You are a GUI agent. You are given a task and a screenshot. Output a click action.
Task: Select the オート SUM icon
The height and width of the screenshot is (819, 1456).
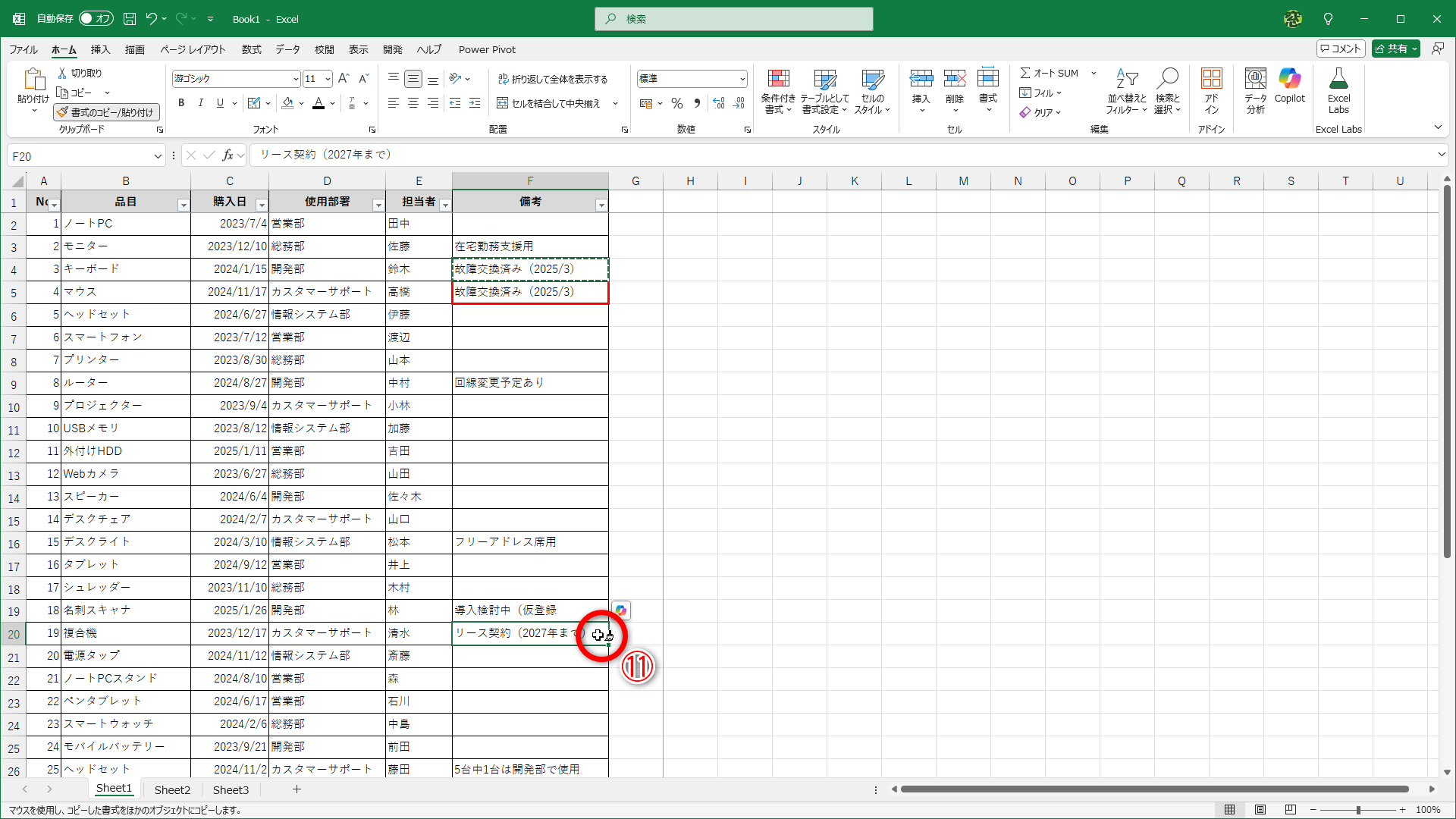[x=1050, y=73]
